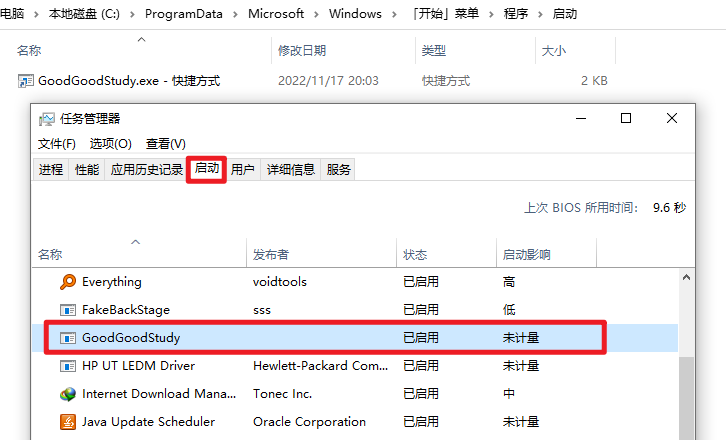
Task: Sort Explorer files by 大小 column
Action: click(x=576, y=50)
